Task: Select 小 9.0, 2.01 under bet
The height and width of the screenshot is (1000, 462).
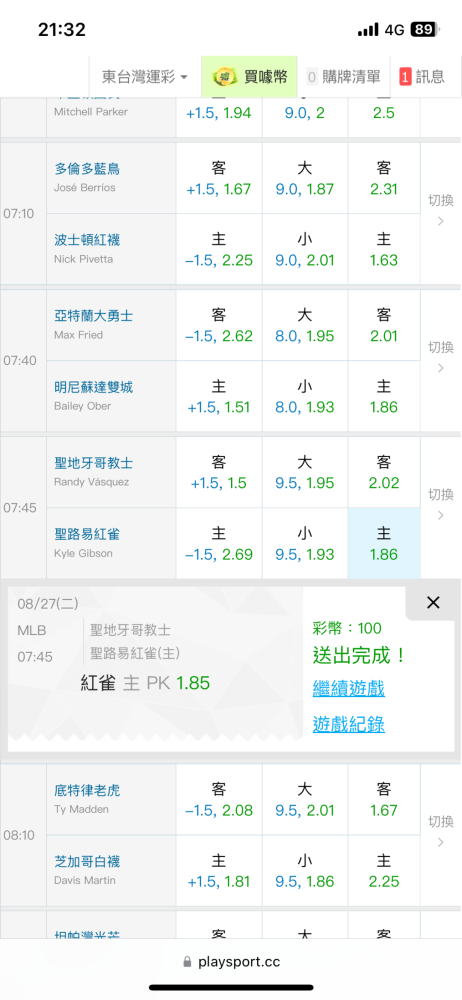Action: pyautogui.click(x=305, y=249)
